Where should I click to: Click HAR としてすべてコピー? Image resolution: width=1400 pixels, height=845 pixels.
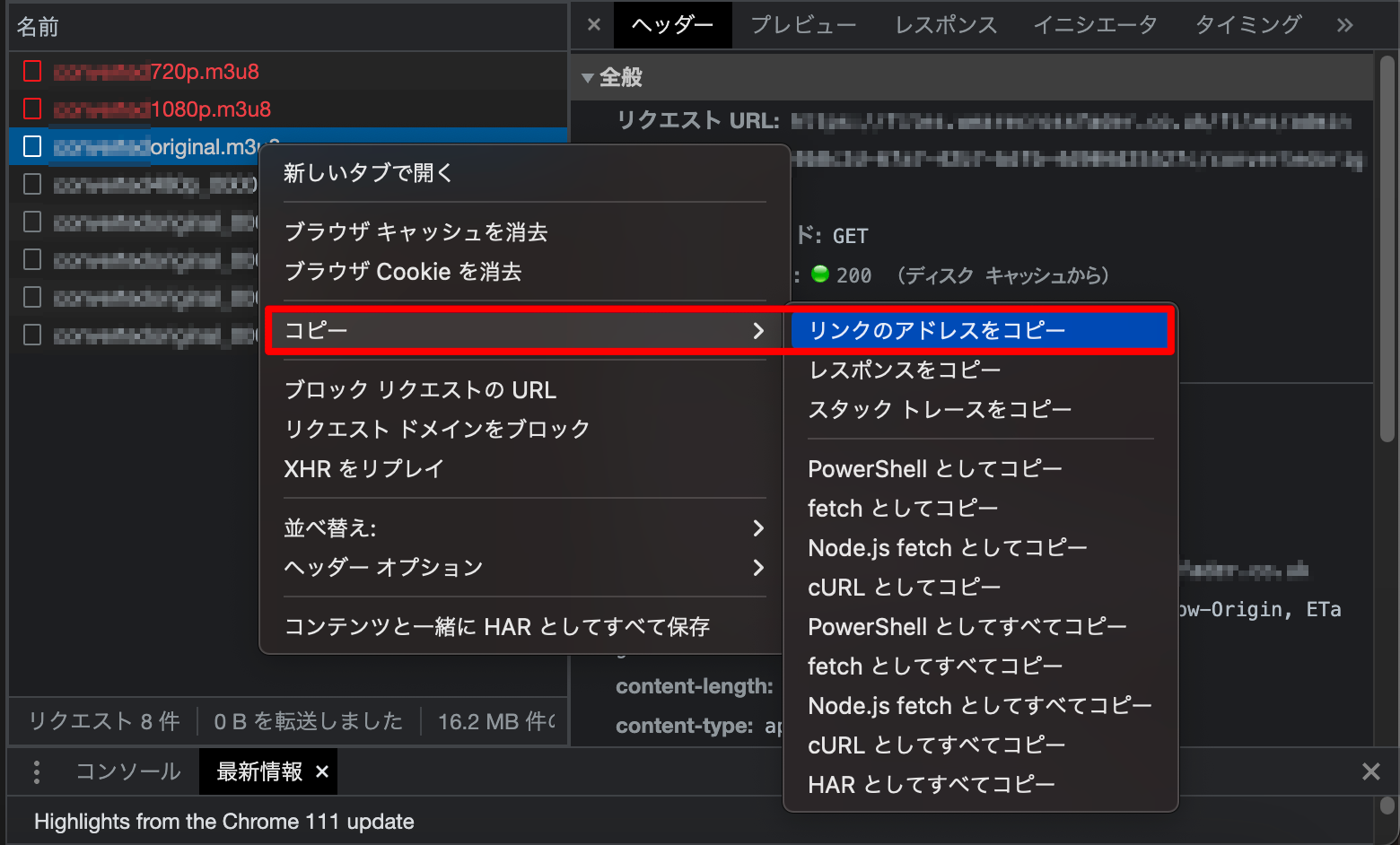(980, 785)
